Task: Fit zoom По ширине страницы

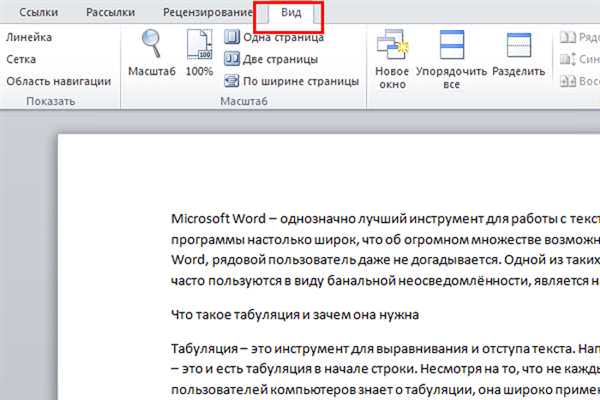Action: (x=292, y=81)
